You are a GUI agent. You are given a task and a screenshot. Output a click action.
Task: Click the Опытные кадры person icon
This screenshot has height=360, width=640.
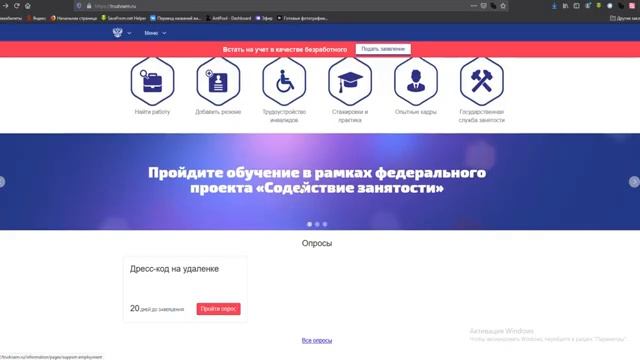[416, 81]
